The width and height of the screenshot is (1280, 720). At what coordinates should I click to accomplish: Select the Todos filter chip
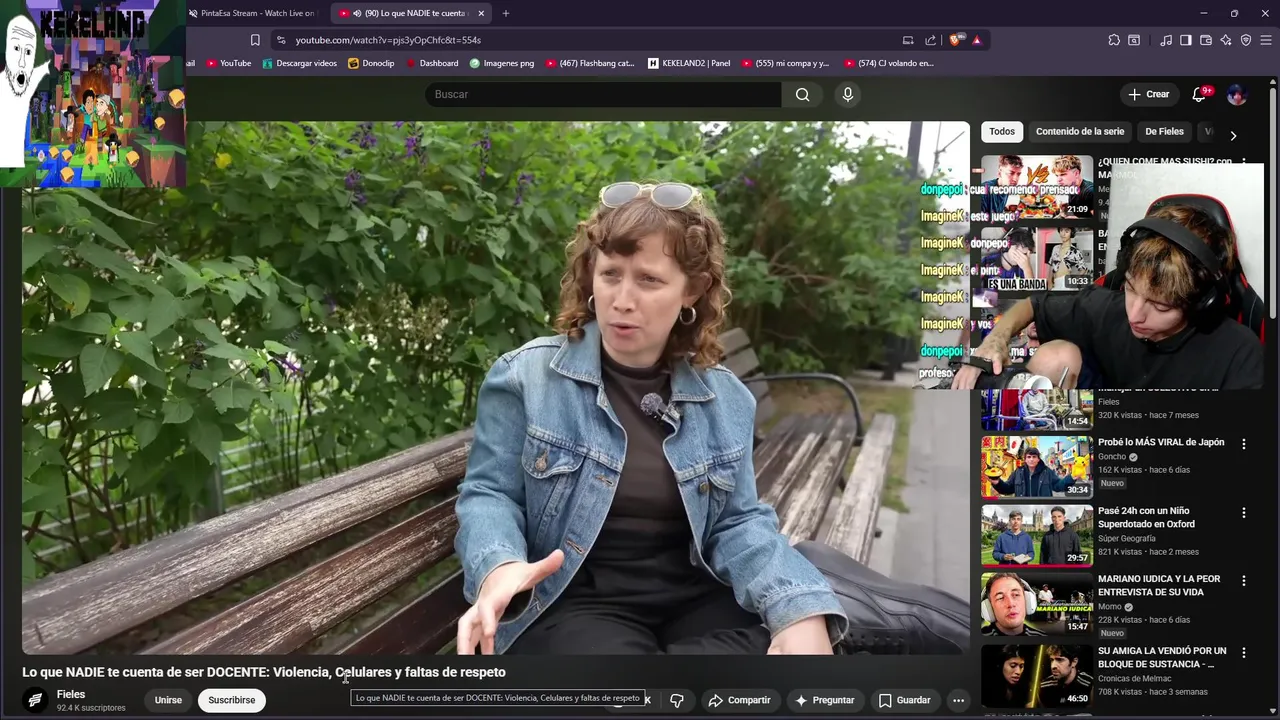click(1002, 131)
